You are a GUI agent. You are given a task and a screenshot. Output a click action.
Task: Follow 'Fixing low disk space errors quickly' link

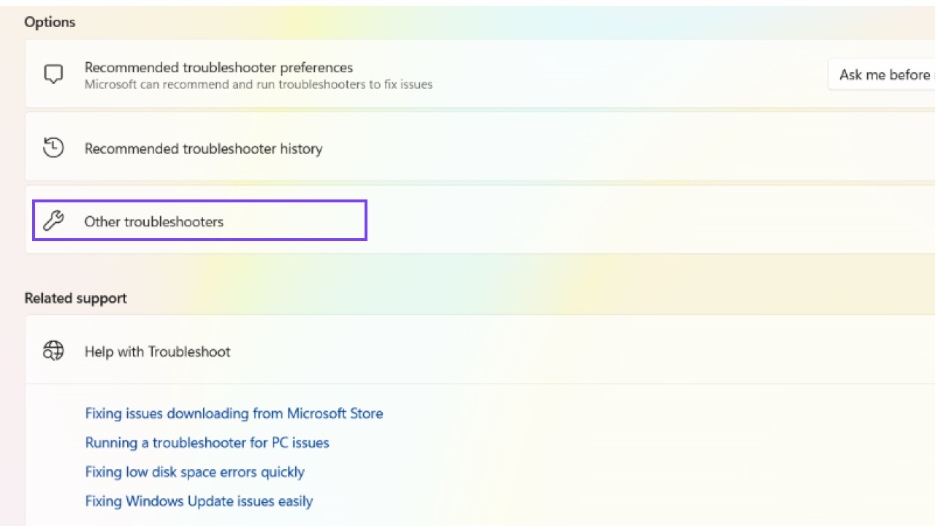(x=195, y=471)
